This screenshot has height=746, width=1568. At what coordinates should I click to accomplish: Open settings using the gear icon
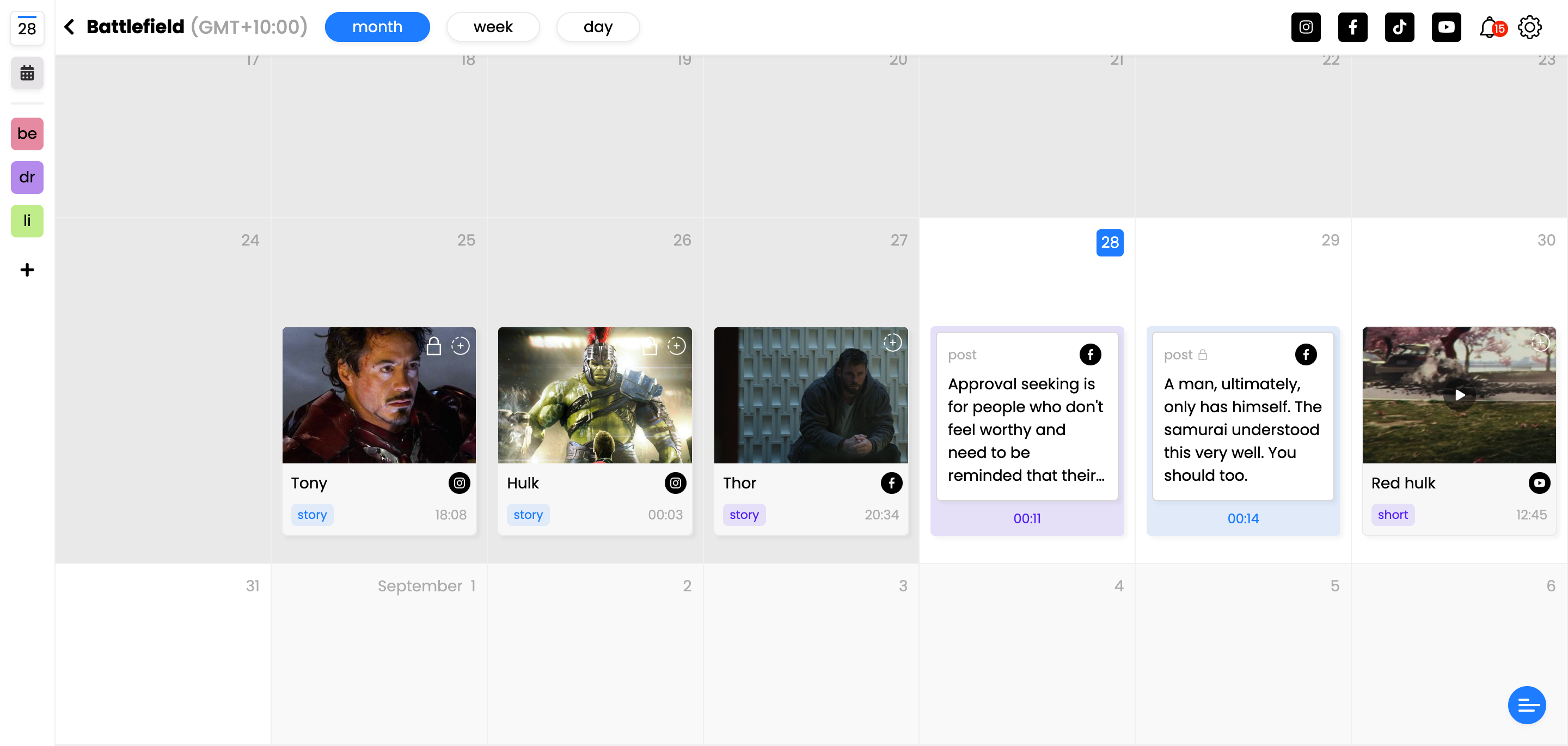[x=1530, y=27]
